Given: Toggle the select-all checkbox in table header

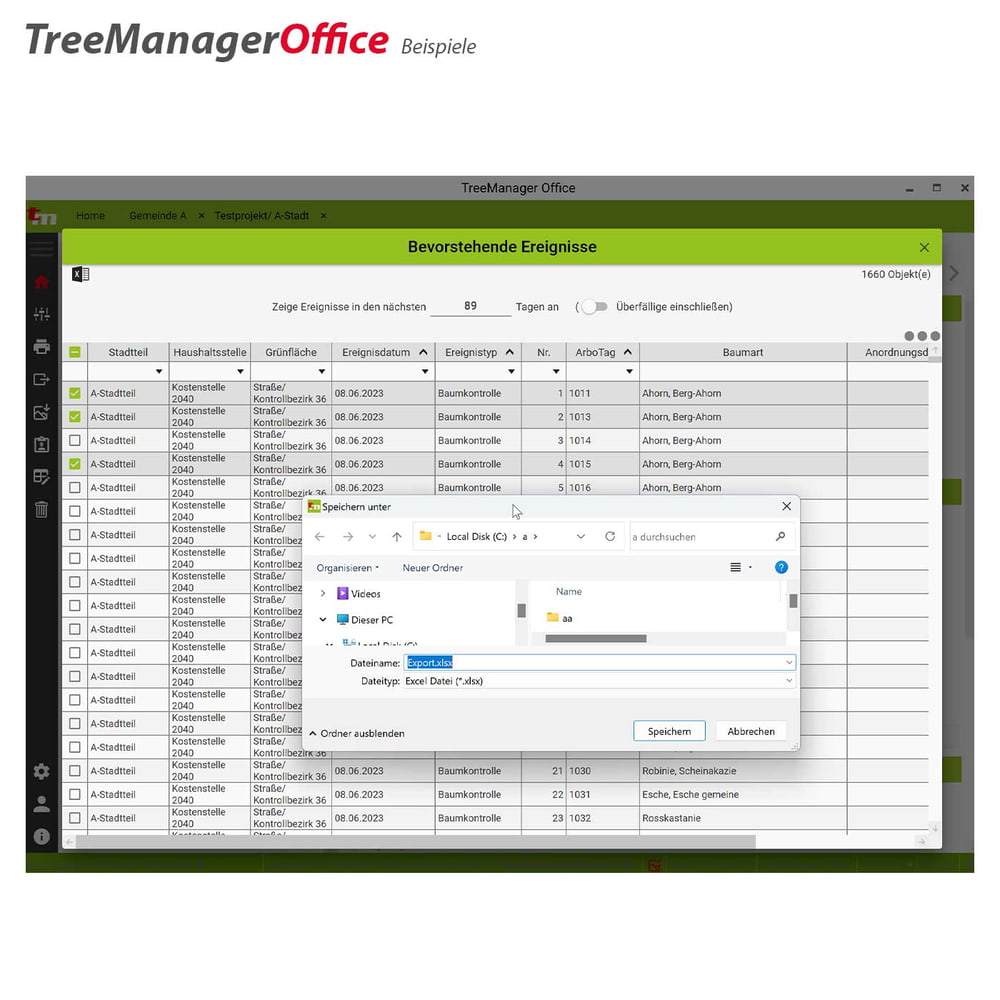Looking at the screenshot, I should [75, 352].
